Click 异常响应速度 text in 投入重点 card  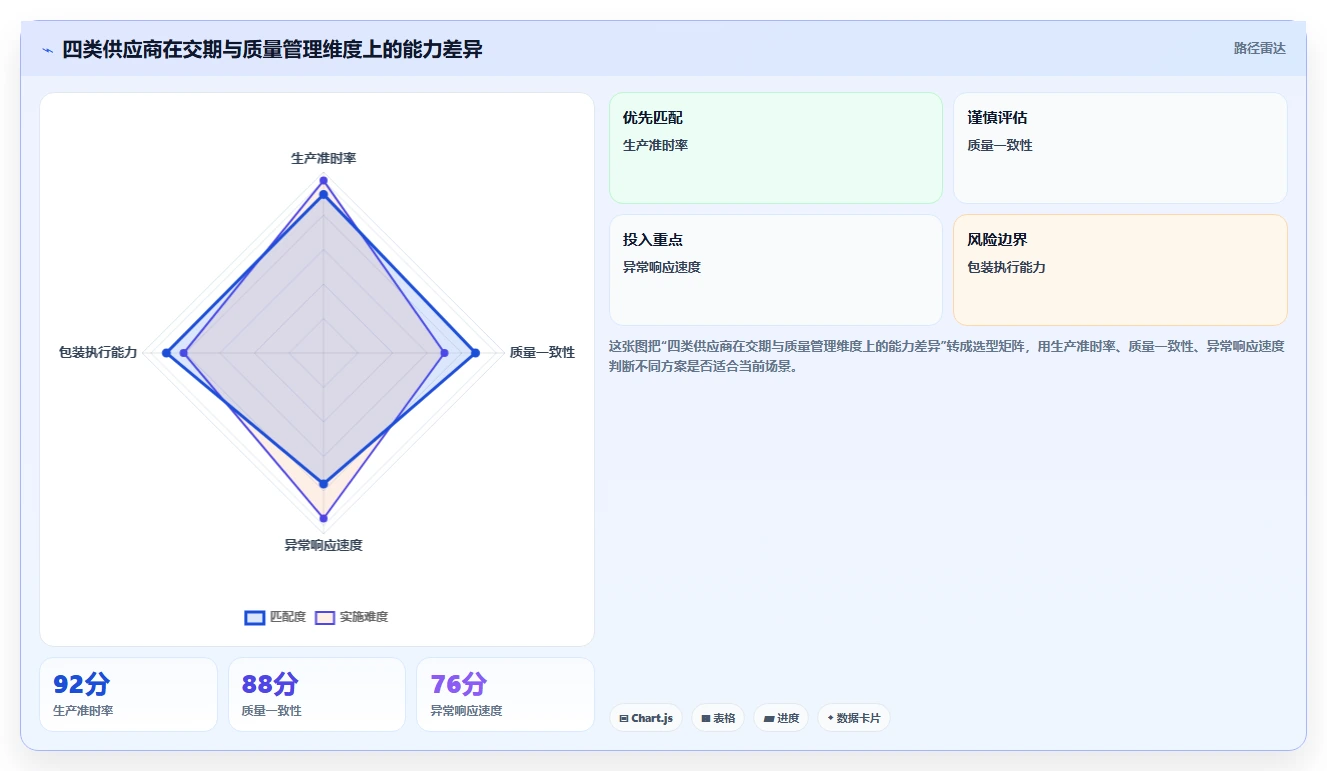point(662,267)
